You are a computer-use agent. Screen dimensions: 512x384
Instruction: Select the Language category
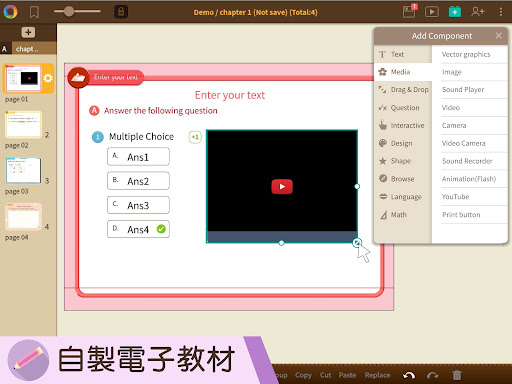click(403, 197)
